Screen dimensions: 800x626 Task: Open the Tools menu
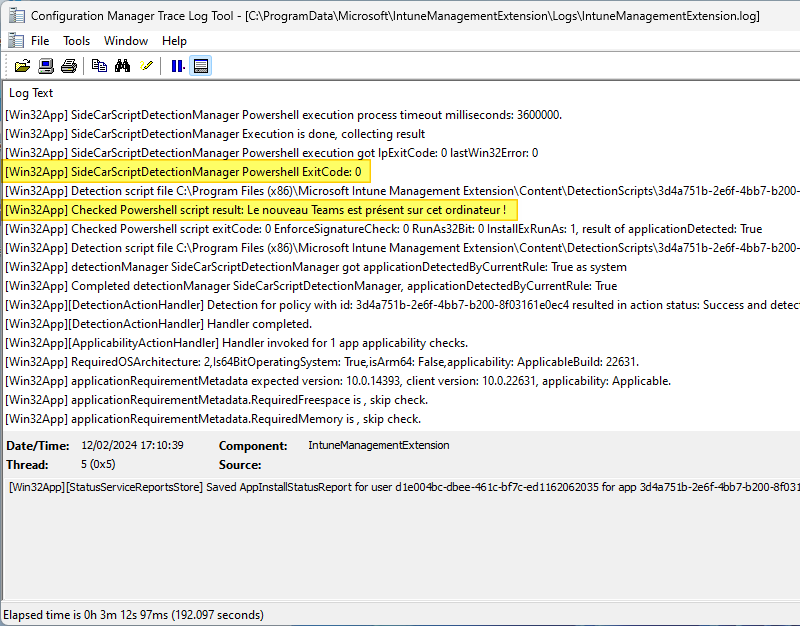pyautogui.click(x=76, y=41)
